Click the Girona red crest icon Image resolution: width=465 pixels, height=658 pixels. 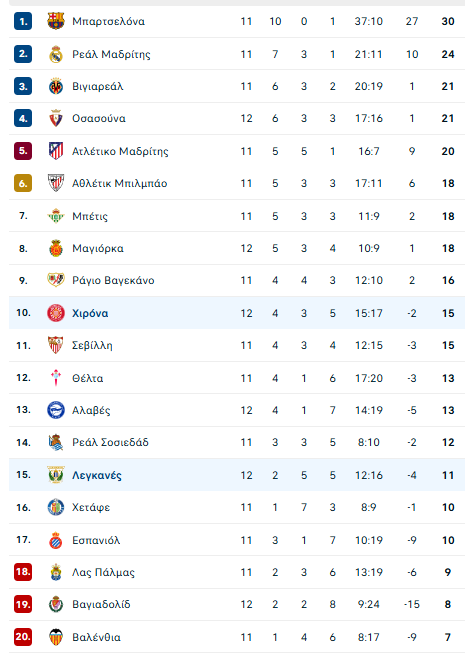click(x=56, y=313)
